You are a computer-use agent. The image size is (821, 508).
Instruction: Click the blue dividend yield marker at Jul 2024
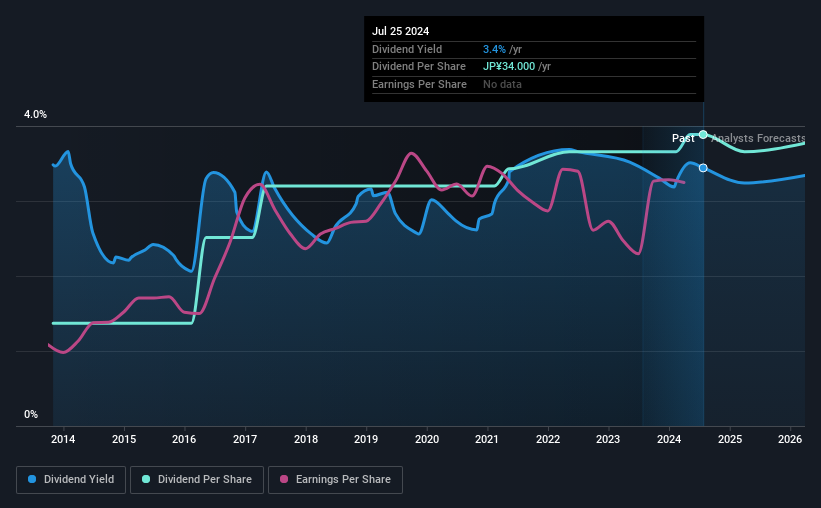703,168
